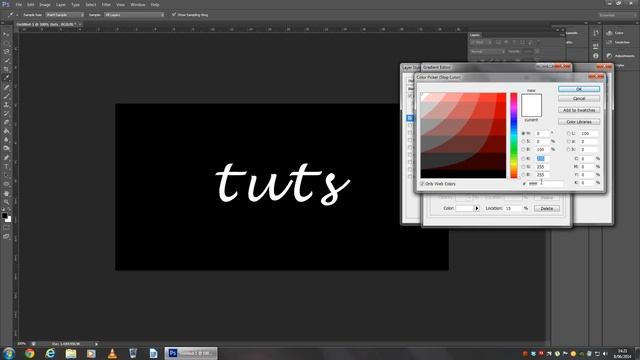Open Google Chrome from taskbar
The width and height of the screenshot is (640, 360).
(x=29, y=353)
